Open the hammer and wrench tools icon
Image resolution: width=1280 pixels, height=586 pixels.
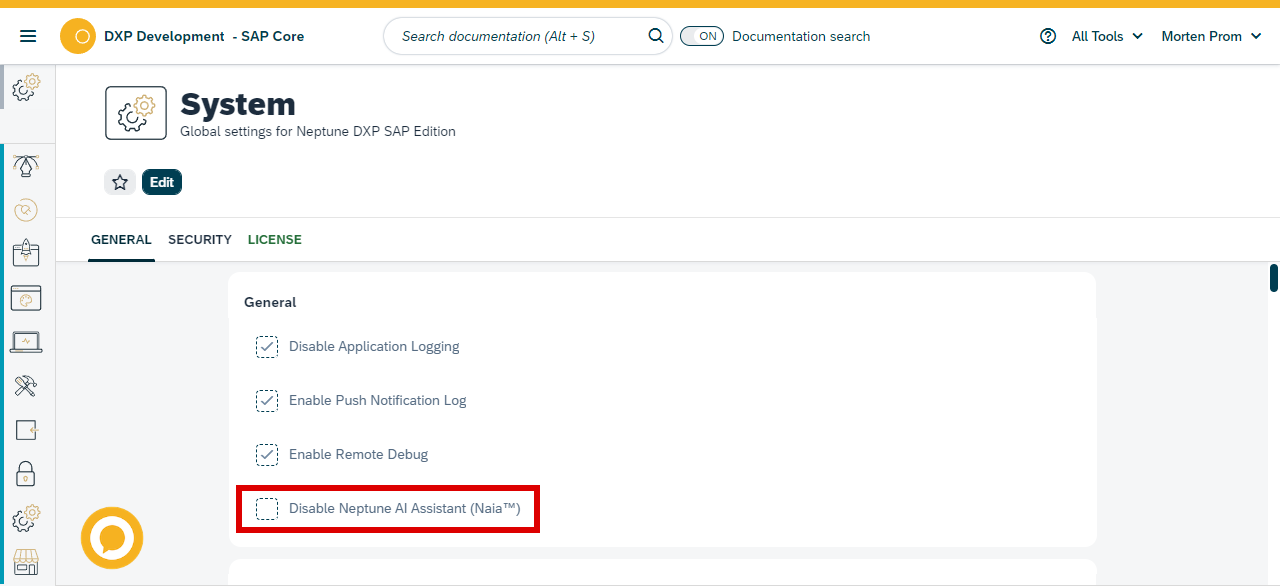[x=26, y=386]
